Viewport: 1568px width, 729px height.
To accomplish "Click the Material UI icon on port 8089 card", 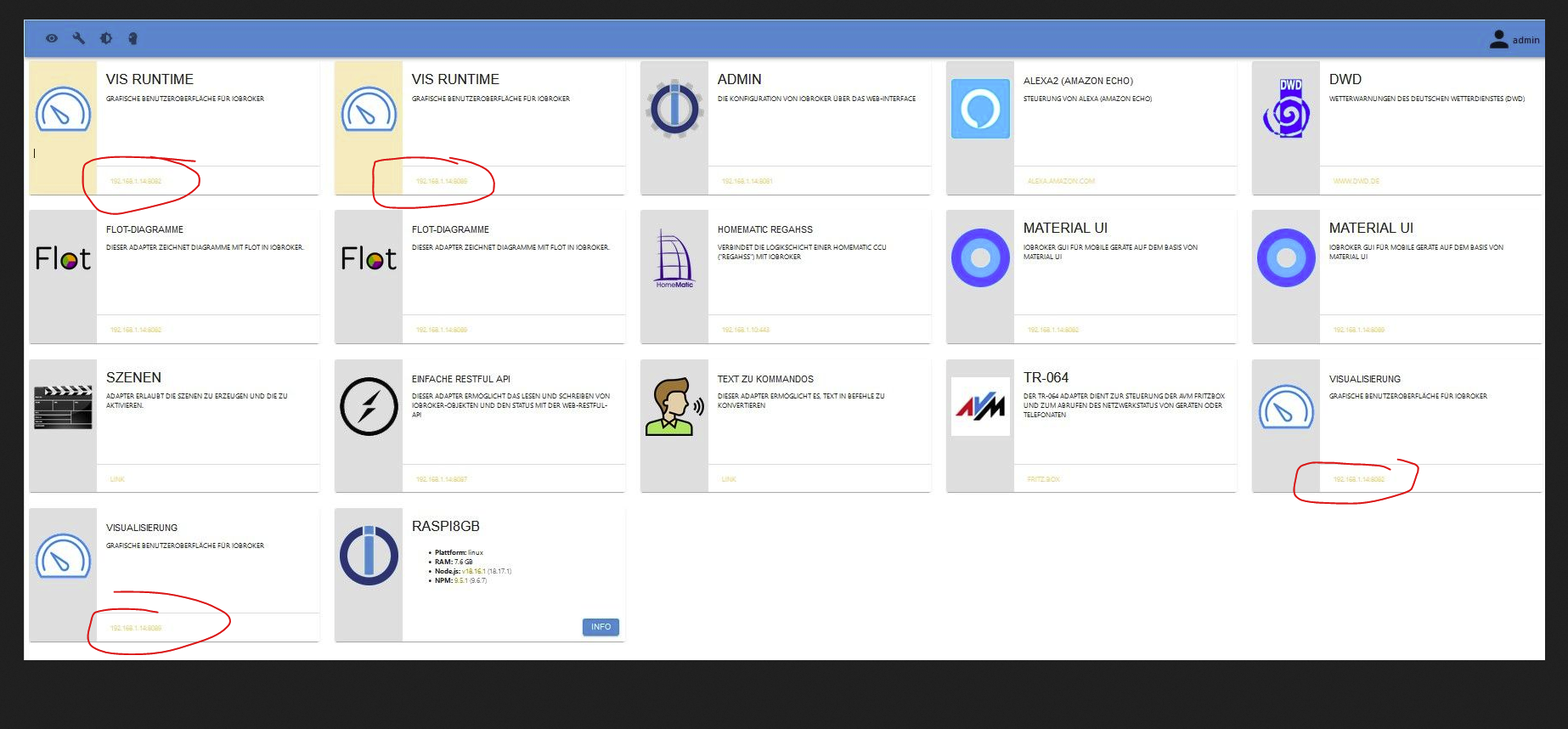I will 1286,257.
